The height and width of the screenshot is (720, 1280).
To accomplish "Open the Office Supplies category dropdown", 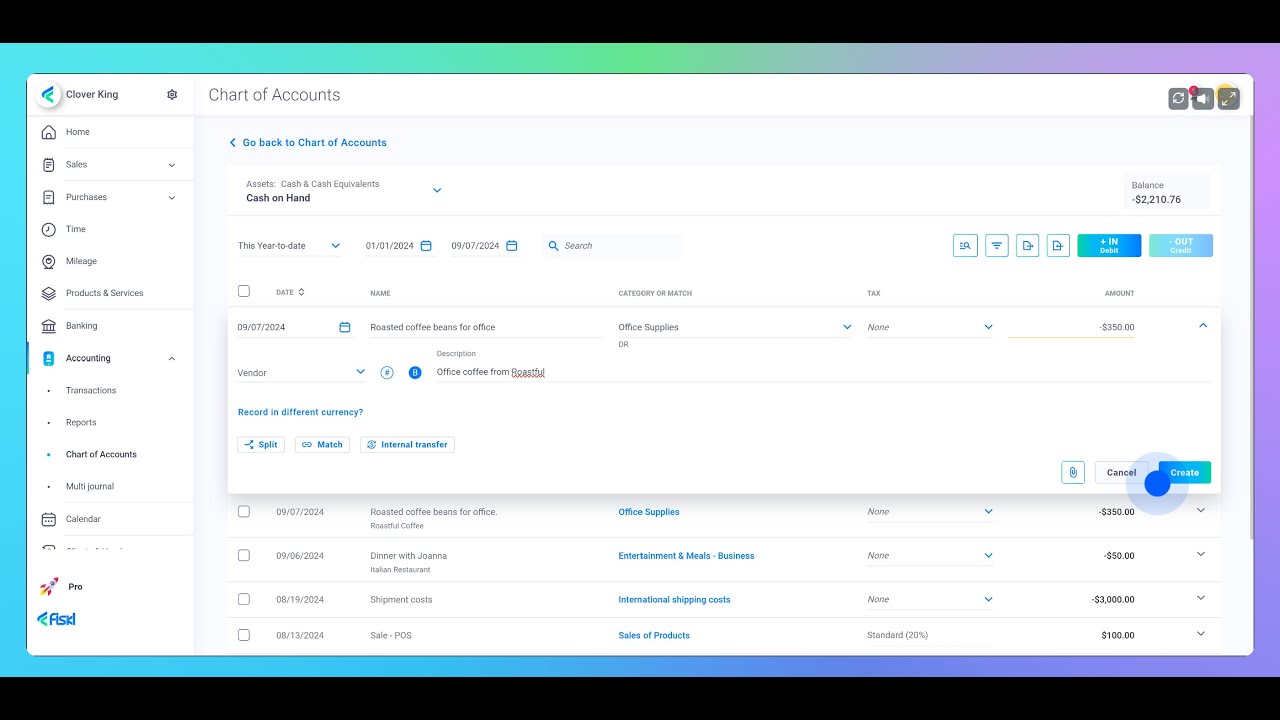I will pyautogui.click(x=735, y=327).
